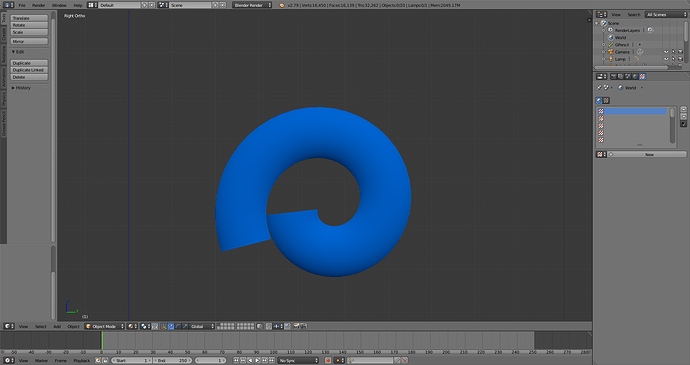690x365 pixels.
Task: Click the Blender logo in the info header
Action: (x=282, y=5)
